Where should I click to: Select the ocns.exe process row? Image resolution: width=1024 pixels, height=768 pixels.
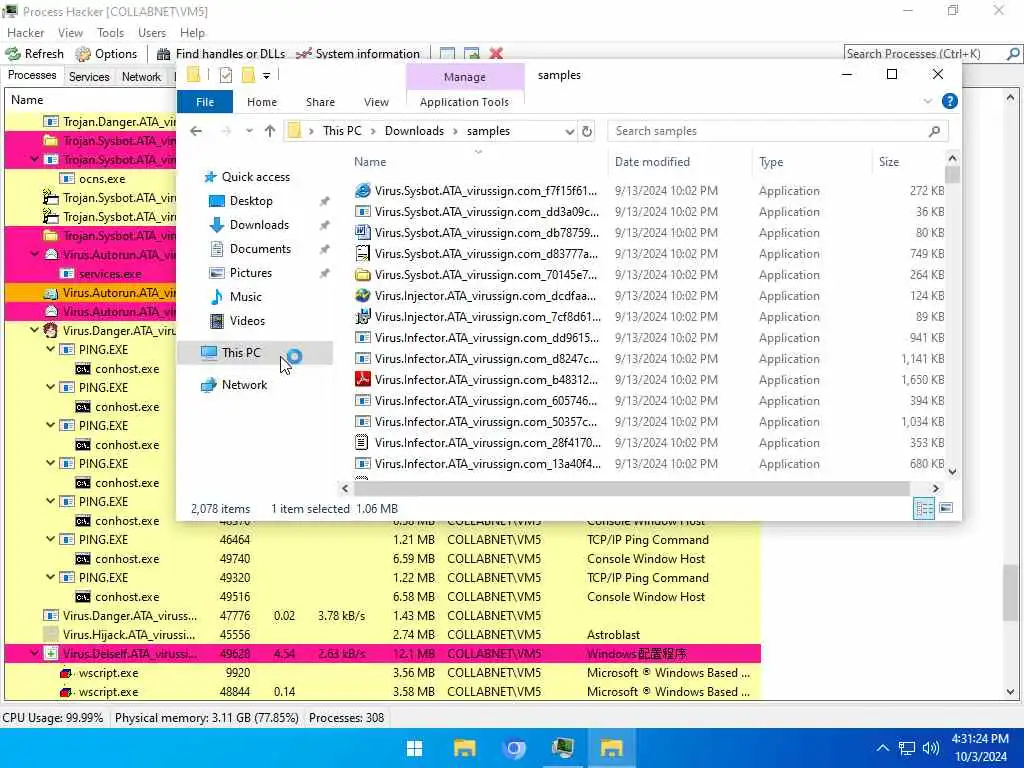[x=91, y=179]
